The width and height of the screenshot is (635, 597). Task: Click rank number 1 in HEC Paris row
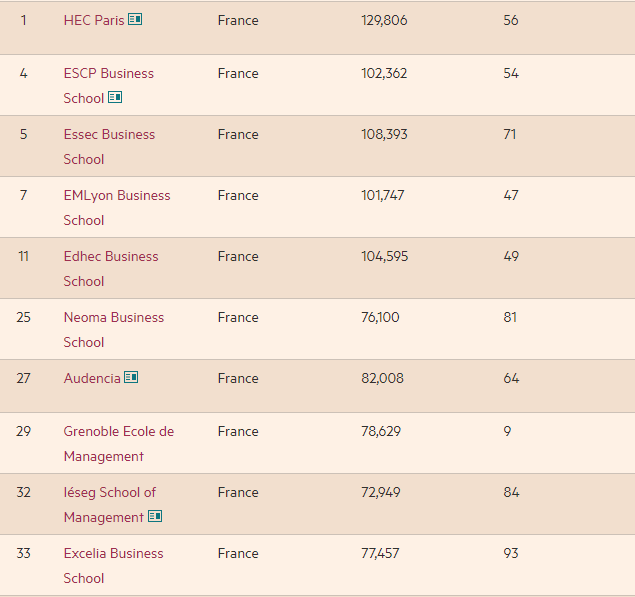click(23, 20)
